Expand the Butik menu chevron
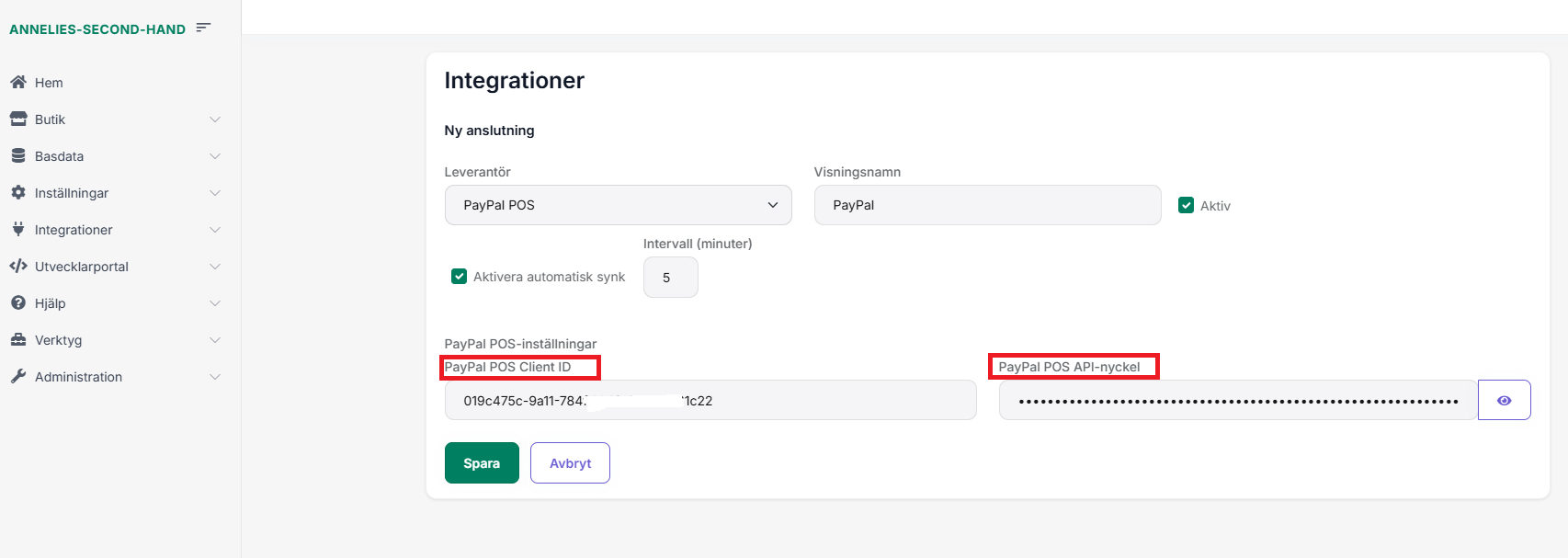The height and width of the screenshot is (558, 1568). tap(214, 120)
